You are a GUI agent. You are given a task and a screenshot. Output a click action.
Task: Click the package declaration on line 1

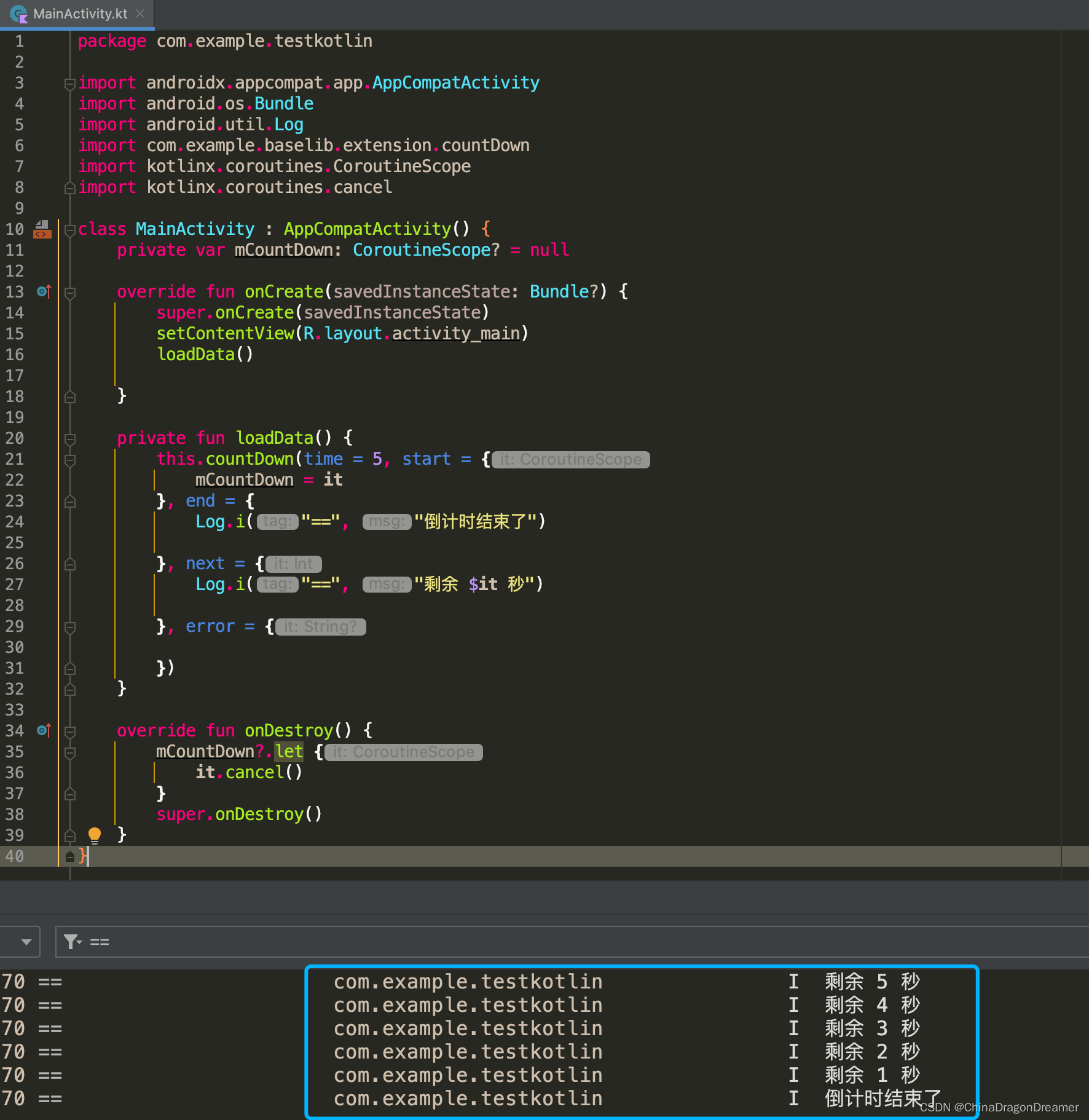pos(225,41)
